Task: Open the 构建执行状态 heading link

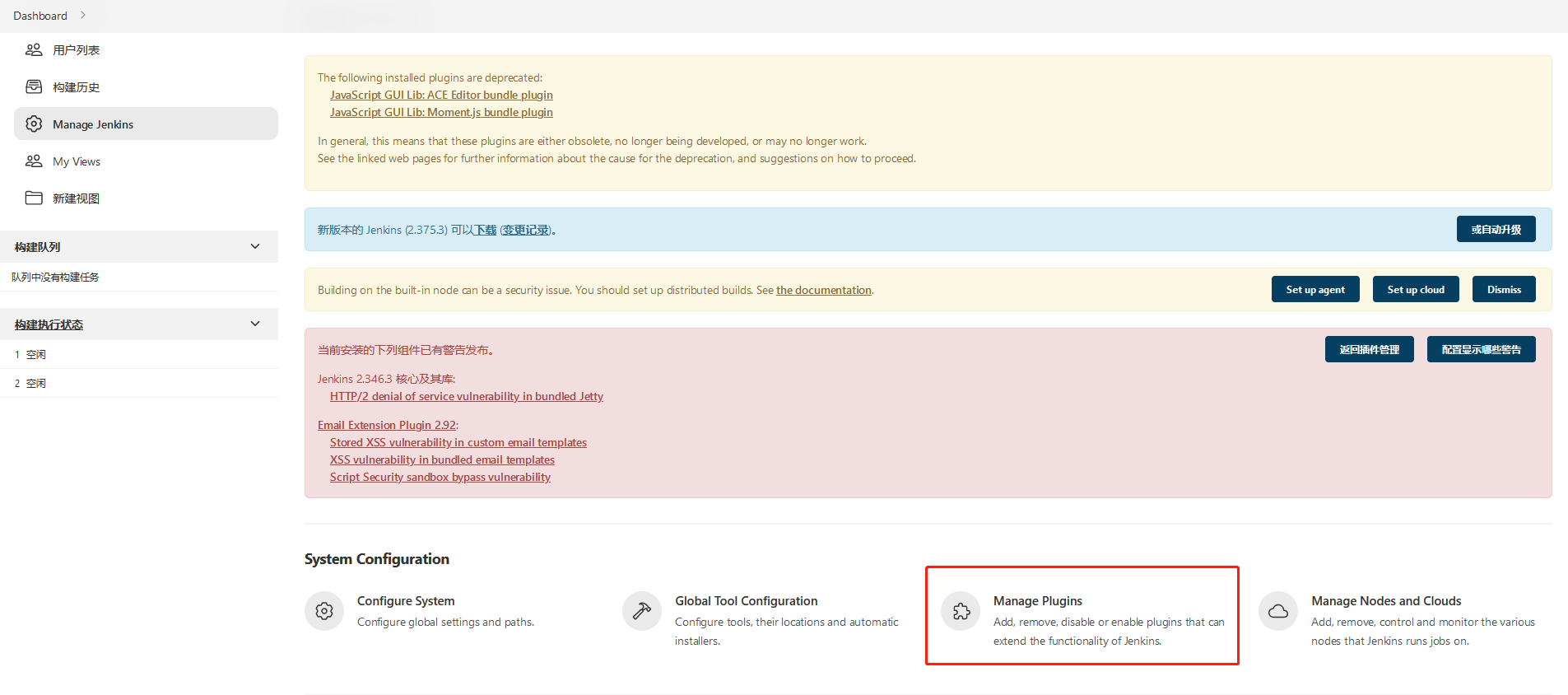Action: point(49,324)
